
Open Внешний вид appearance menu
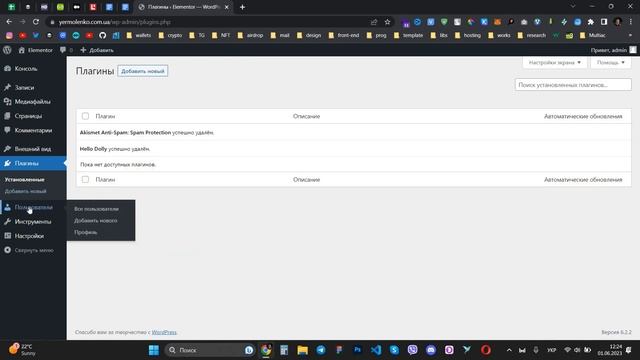tap(33, 149)
